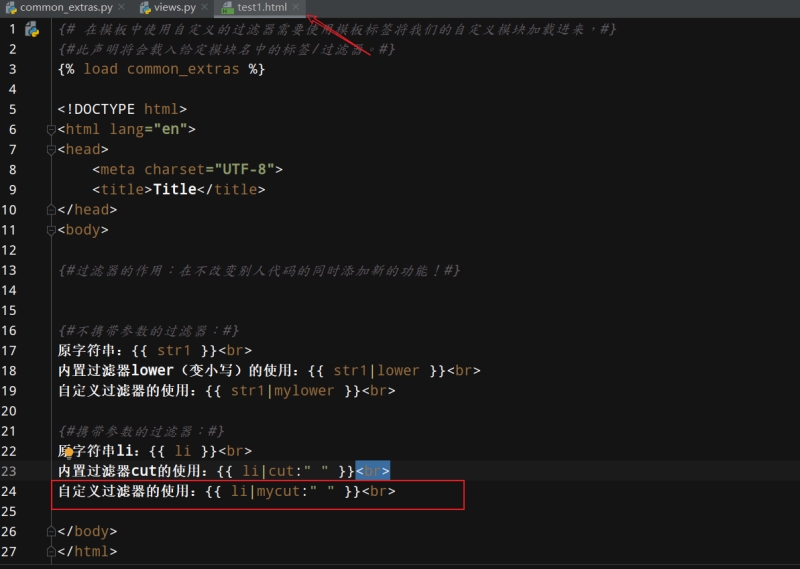This screenshot has width=800, height=569.
Task: Click the fold marker beside closing html tag
Action: [x=51, y=551]
